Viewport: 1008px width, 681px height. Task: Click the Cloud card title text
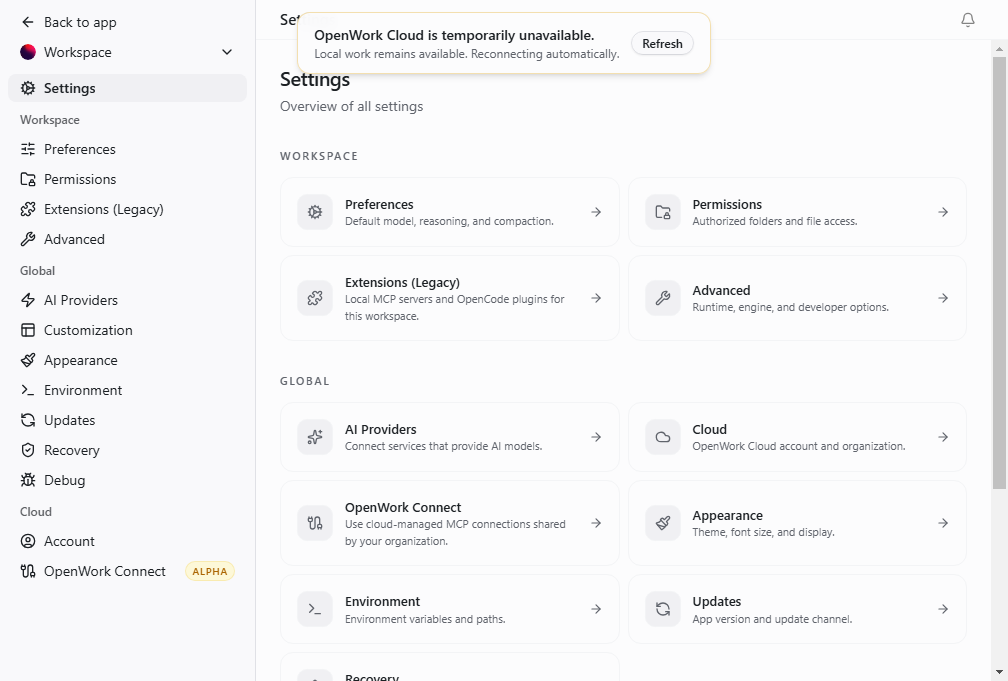[710, 430]
